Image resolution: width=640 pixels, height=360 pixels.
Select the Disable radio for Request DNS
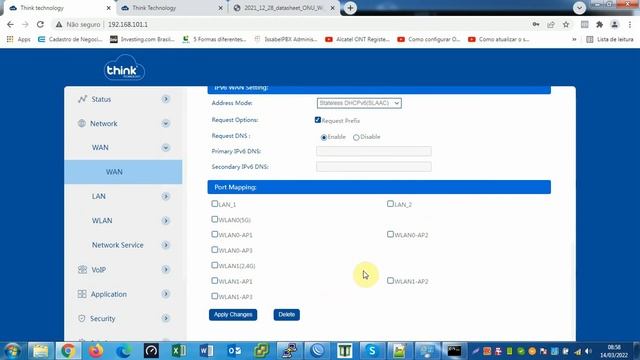point(356,137)
